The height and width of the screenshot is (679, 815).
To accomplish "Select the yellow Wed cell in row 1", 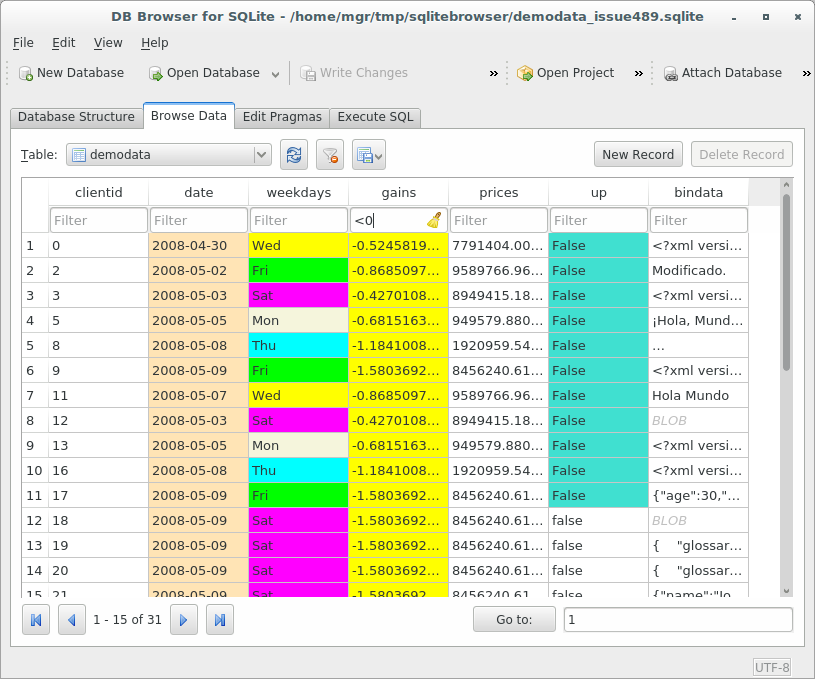I will tap(298, 245).
